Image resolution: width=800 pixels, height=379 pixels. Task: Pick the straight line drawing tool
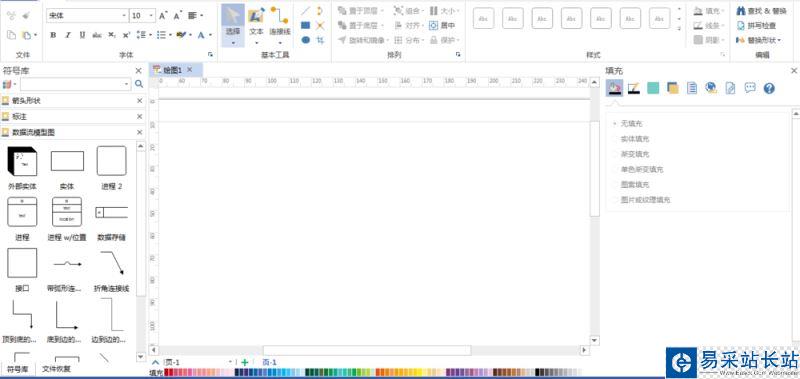[305, 11]
